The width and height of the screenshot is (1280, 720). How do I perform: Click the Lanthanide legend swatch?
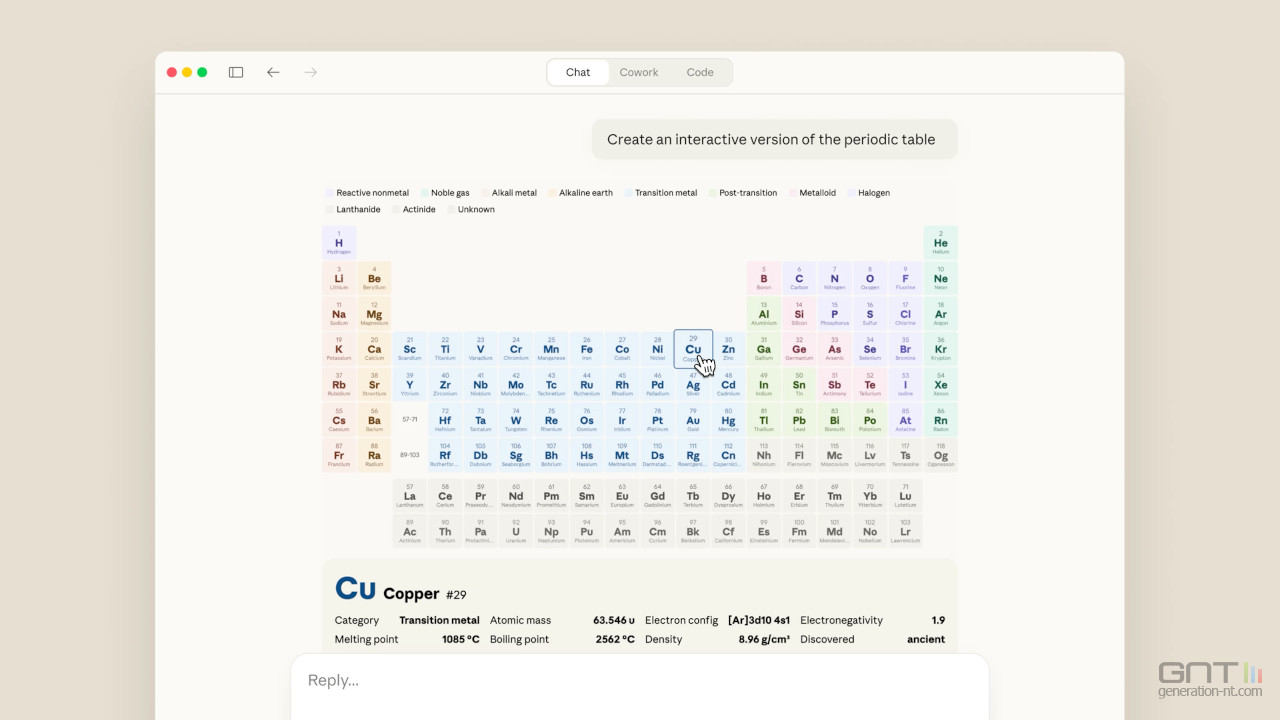point(330,210)
